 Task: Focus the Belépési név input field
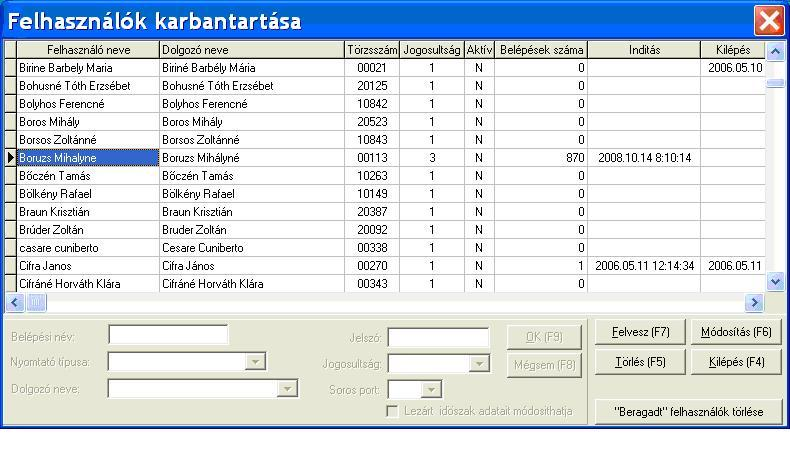pyautogui.click(x=168, y=335)
